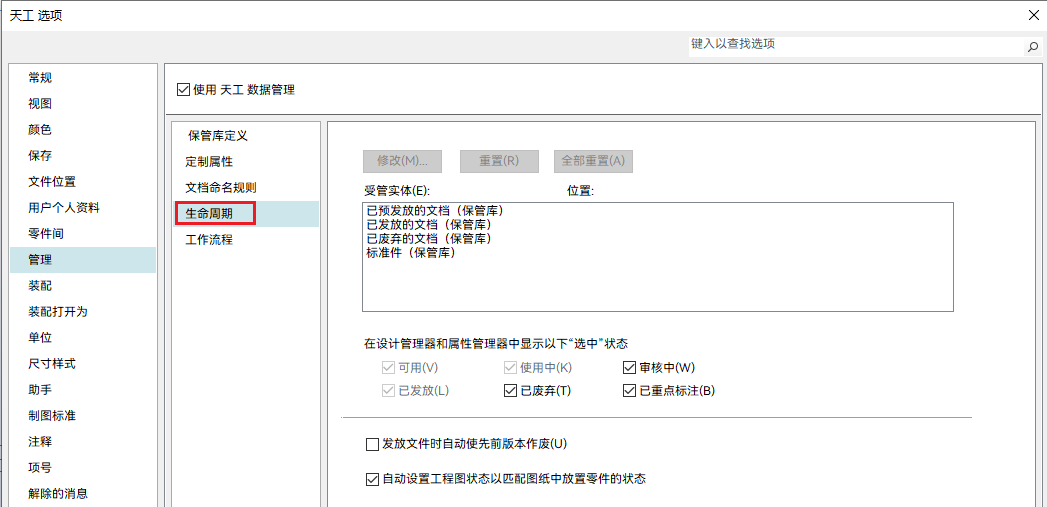Uncheck the 已废弃(T) checkbox
This screenshot has width=1047, height=507.
tap(511, 391)
